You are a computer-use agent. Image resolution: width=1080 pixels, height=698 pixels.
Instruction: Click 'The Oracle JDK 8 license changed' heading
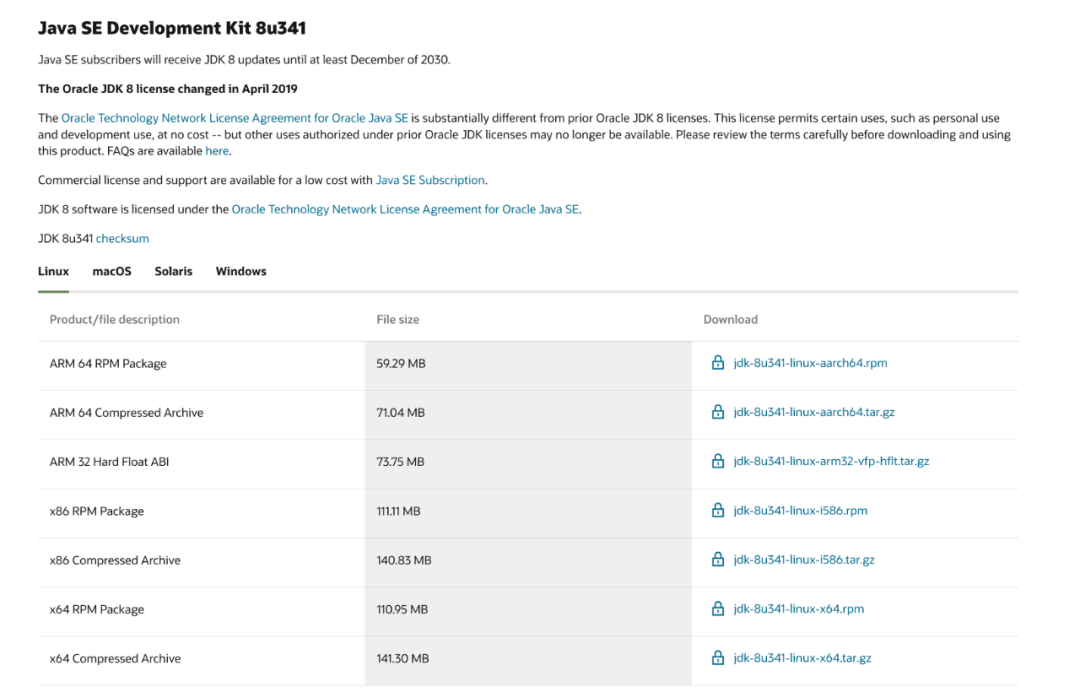point(168,89)
